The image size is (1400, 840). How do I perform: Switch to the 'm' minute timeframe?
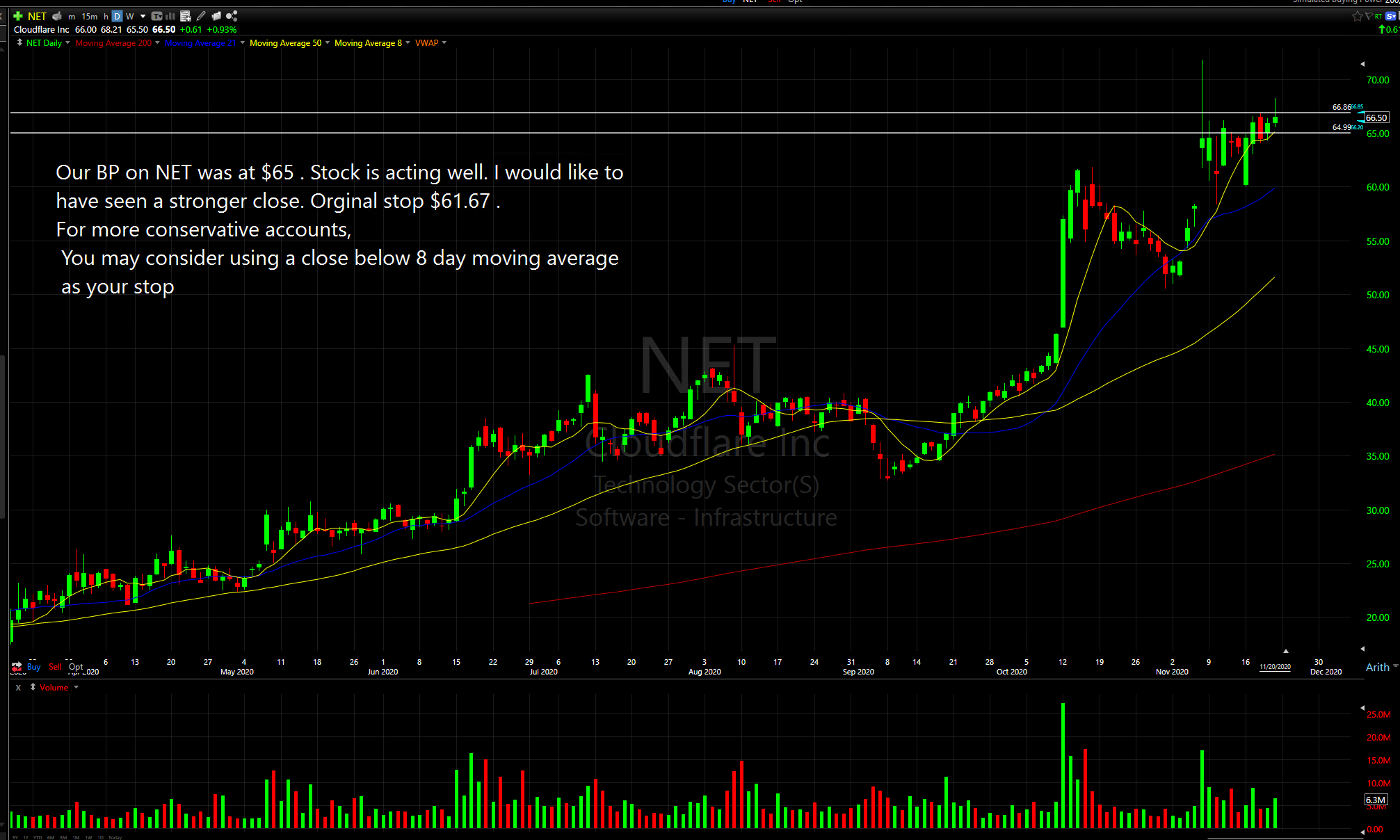point(72,16)
